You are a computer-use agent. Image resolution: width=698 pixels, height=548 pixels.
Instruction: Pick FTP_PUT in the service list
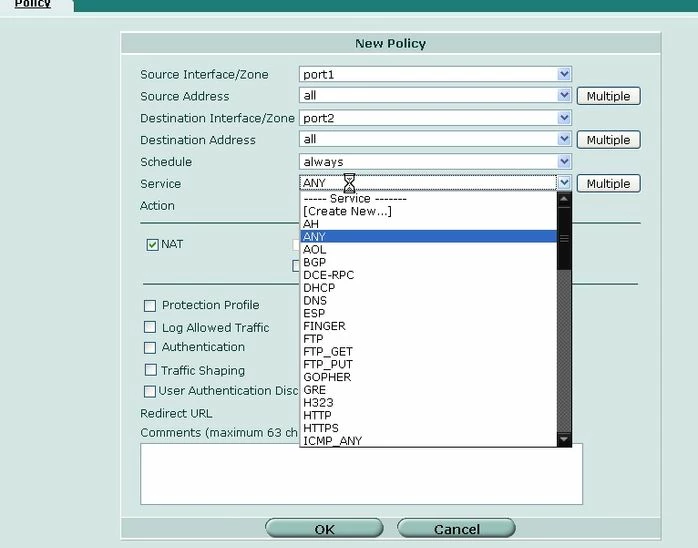(429, 364)
